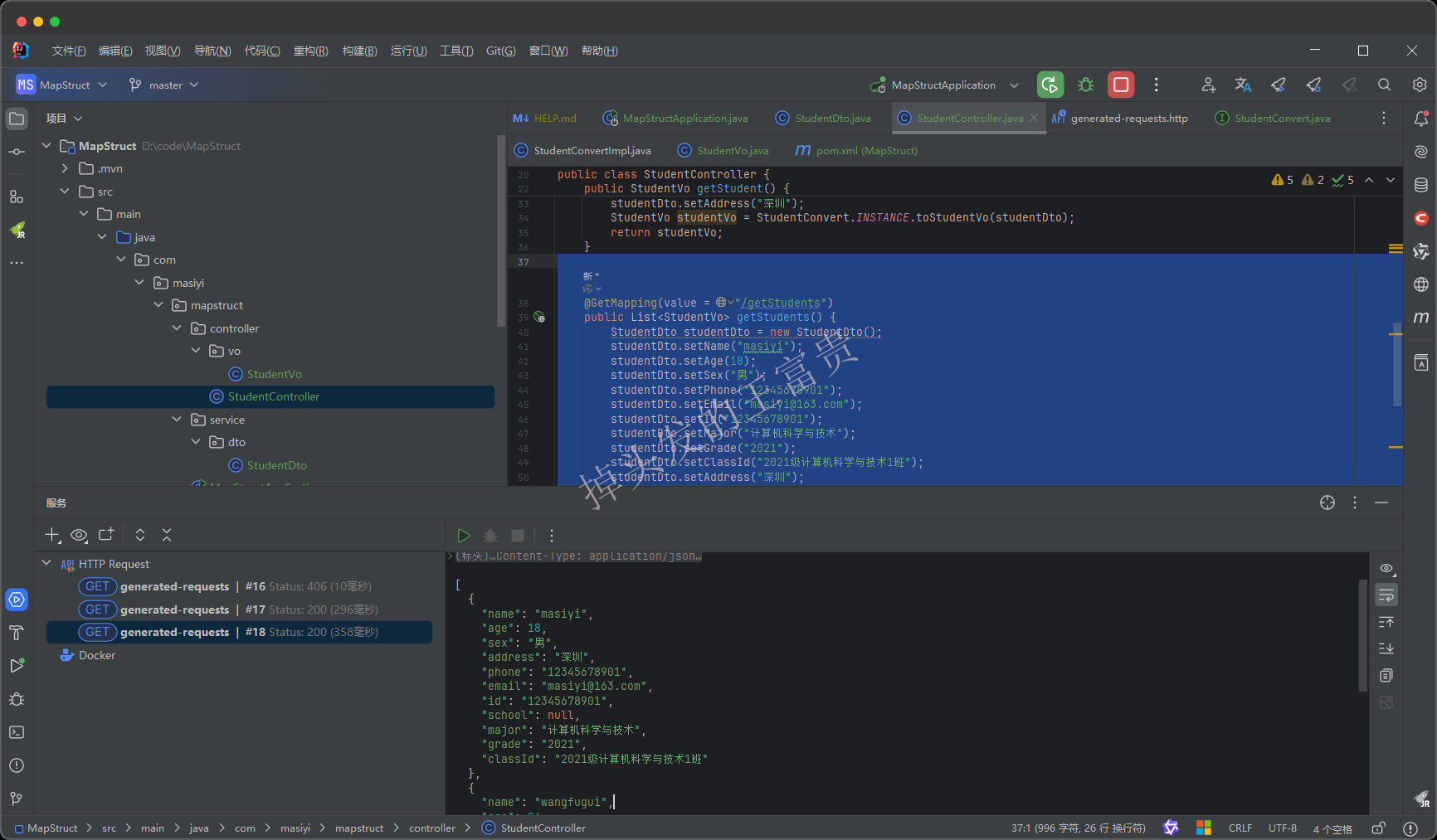Image resolution: width=1437 pixels, height=840 pixels.
Task: Open the Database tool window
Action: point(1421,185)
